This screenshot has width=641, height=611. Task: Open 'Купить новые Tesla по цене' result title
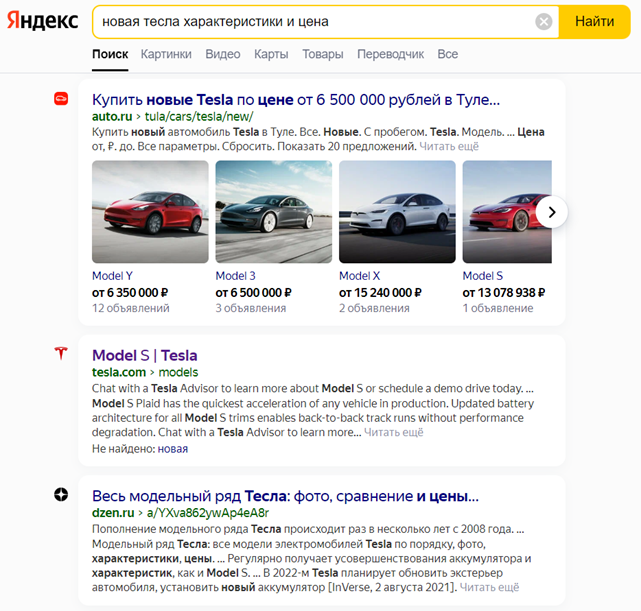296,99
